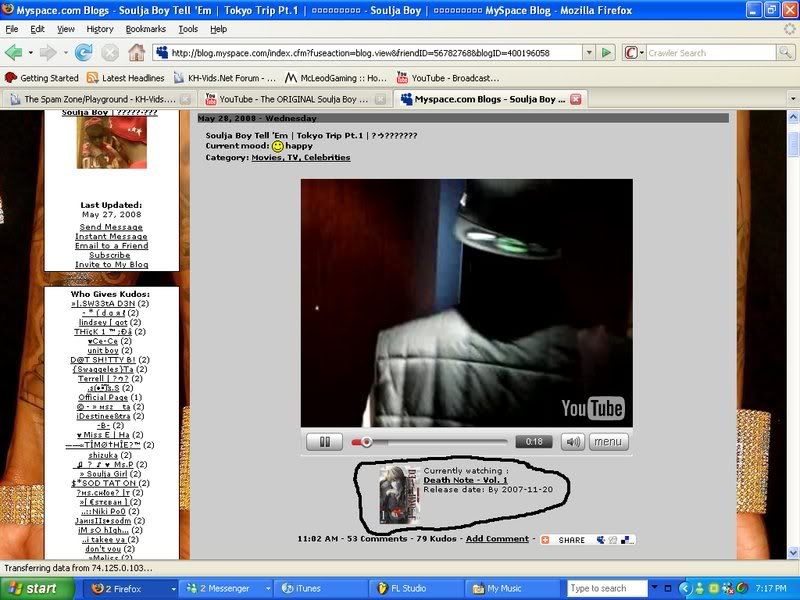The height and width of the screenshot is (600, 800).
Task: Open the search engine selector dropdown
Action: tap(642, 53)
